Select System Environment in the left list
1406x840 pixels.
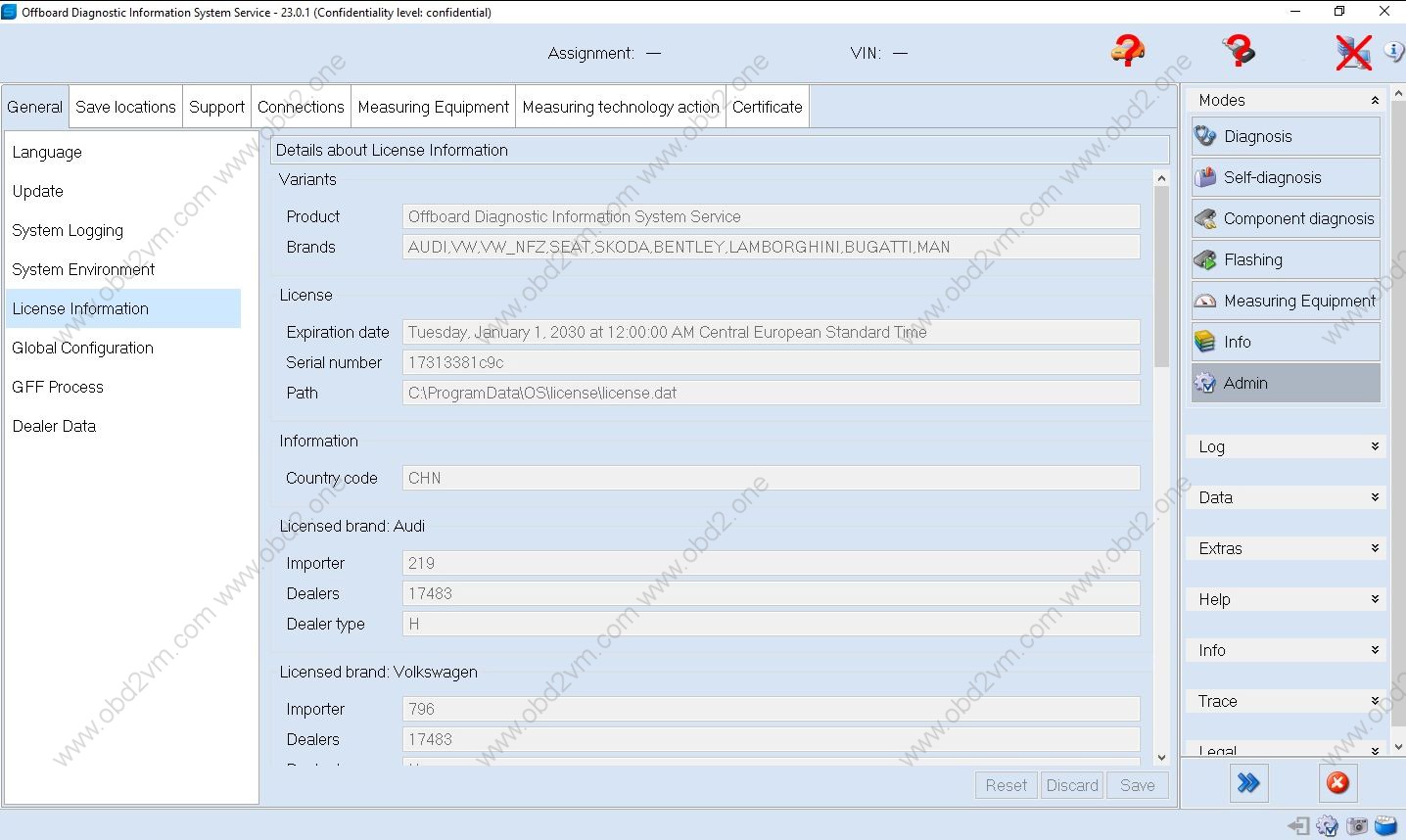click(83, 270)
